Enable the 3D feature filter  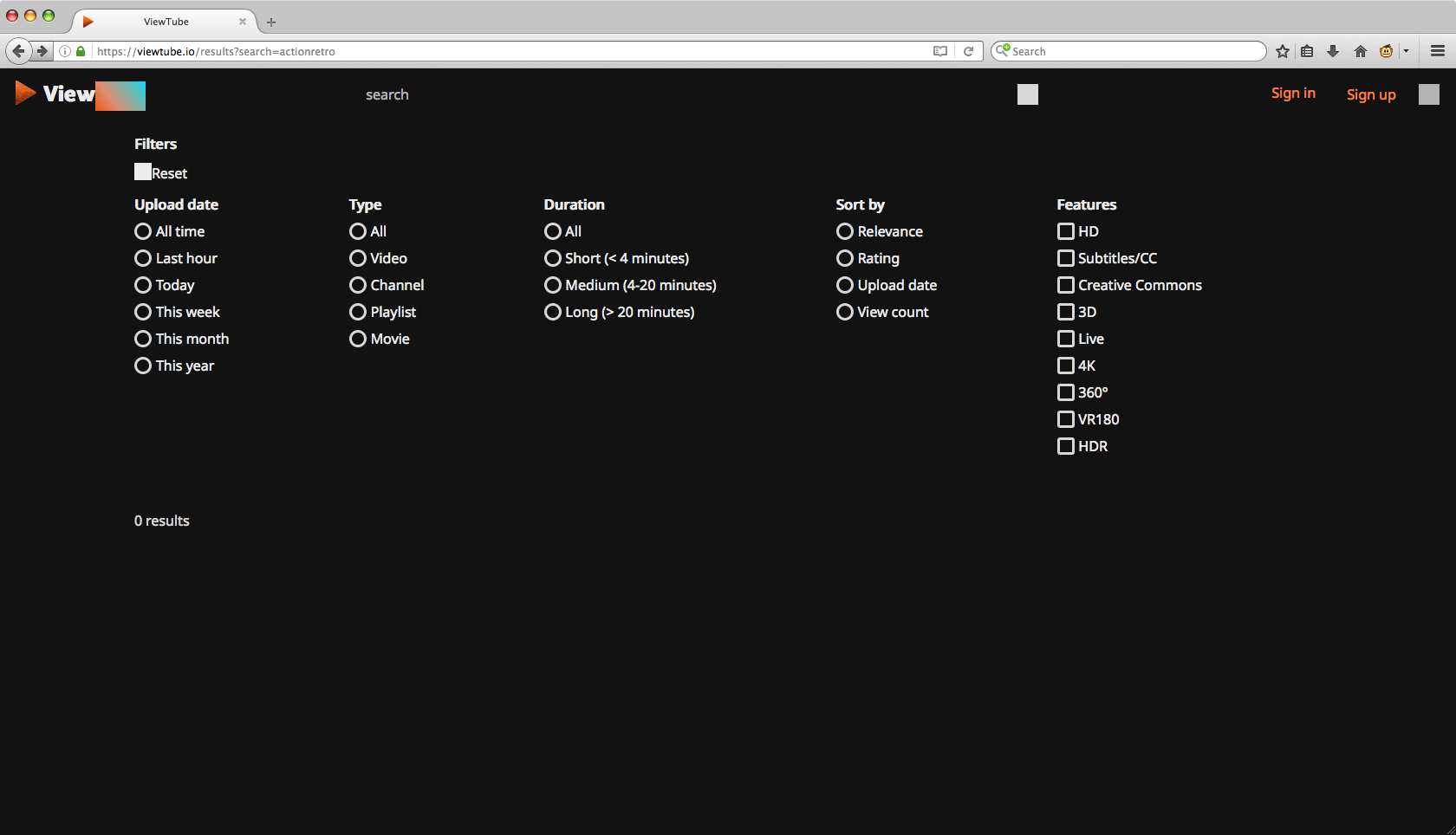tap(1066, 312)
